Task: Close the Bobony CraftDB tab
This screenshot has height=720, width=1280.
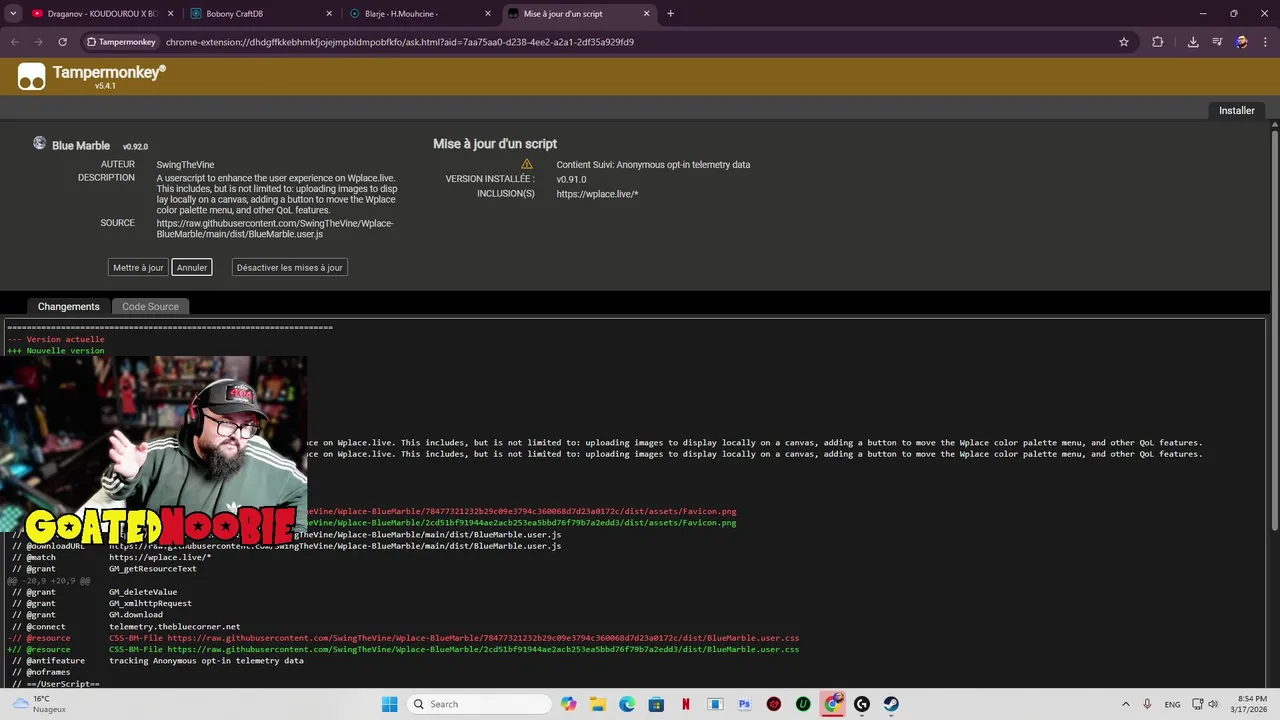Action: point(329,14)
